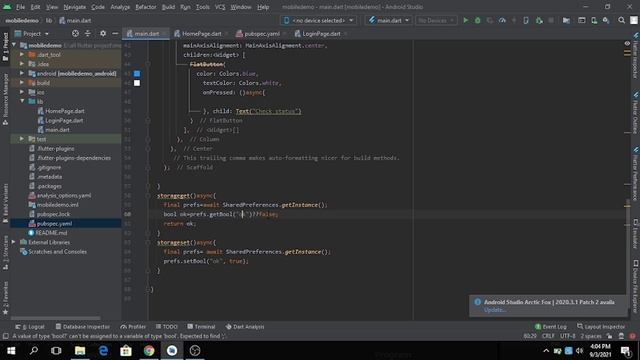Screen dimensions: 640x360
Task: Collapse all in Project panel toolbar
Action: (x=88, y=33)
